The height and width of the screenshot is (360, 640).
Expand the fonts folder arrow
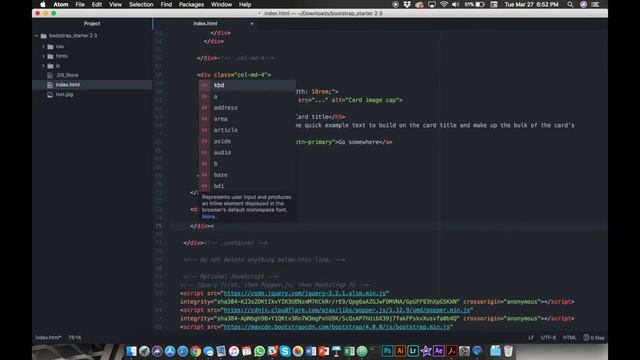click(44, 56)
